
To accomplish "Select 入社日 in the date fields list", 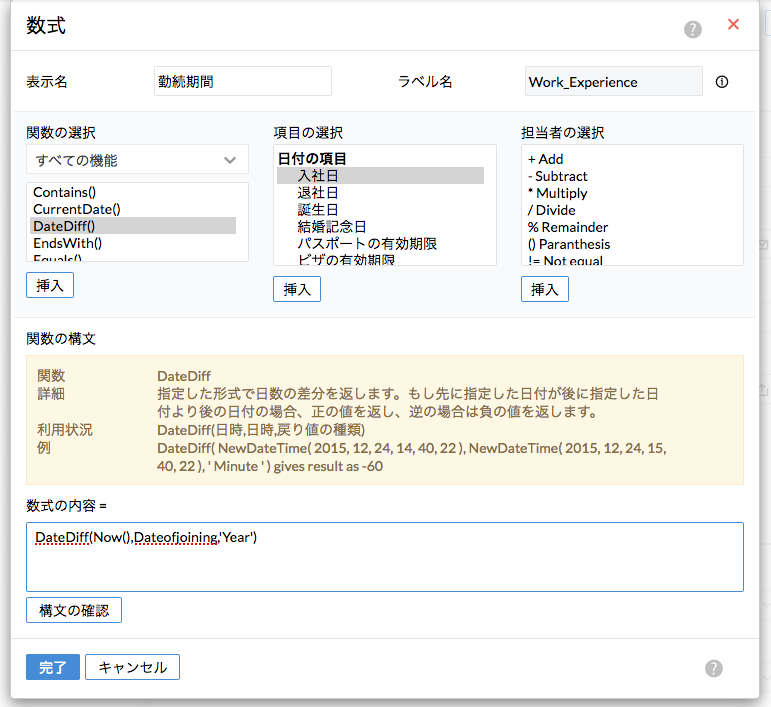I will (318, 176).
